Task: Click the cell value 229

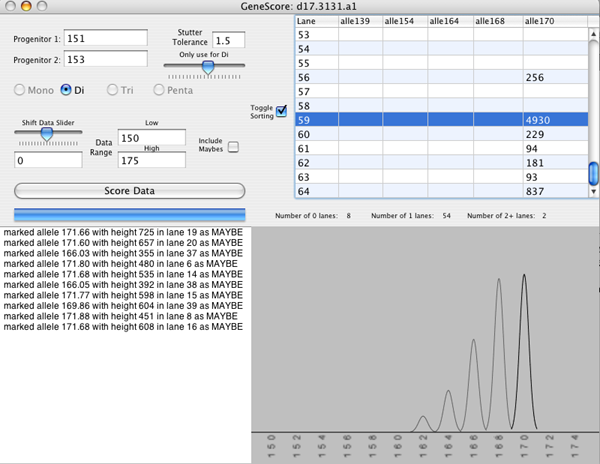Action: [535, 134]
